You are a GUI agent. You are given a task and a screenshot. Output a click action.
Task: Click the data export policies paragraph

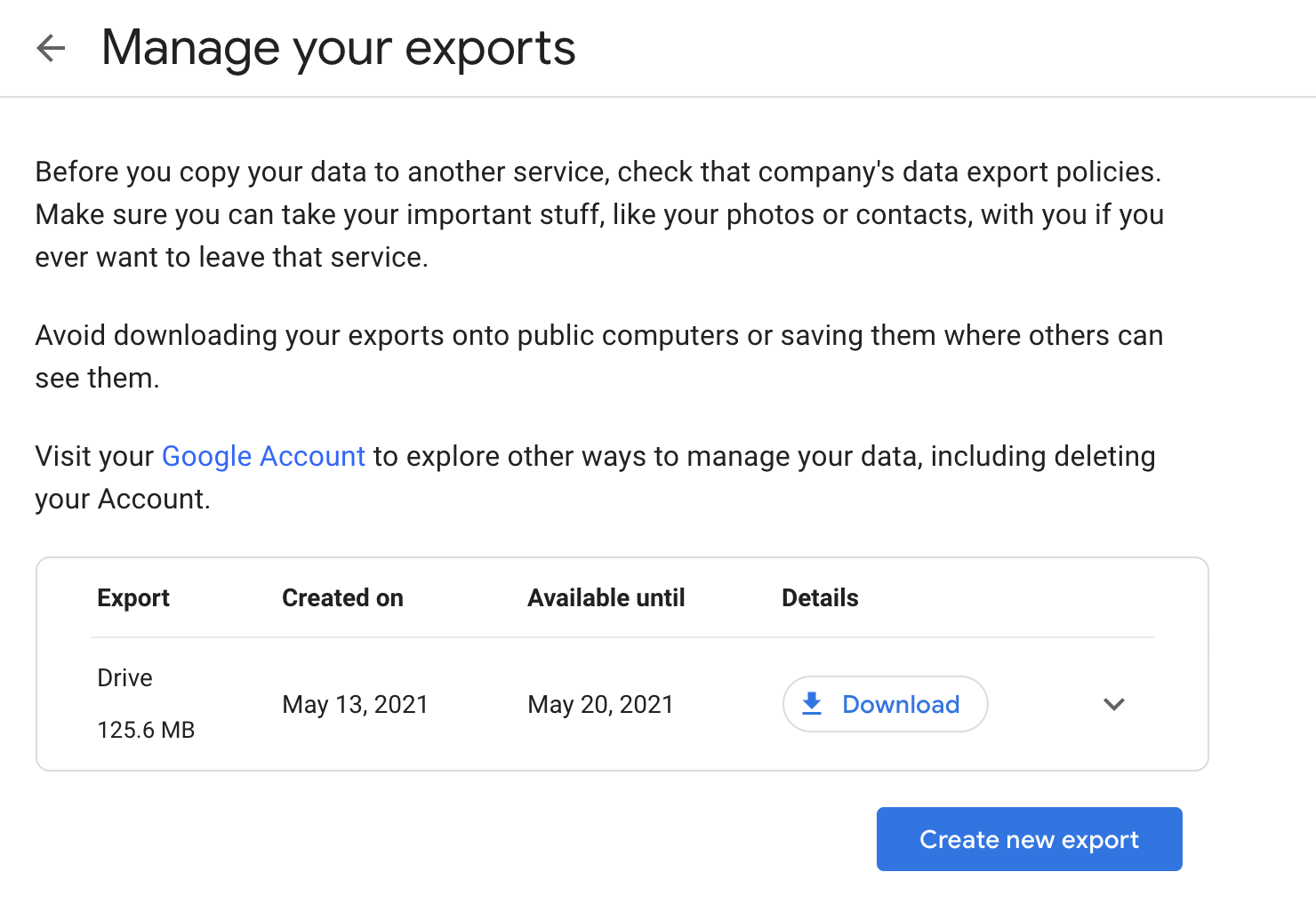click(x=599, y=214)
